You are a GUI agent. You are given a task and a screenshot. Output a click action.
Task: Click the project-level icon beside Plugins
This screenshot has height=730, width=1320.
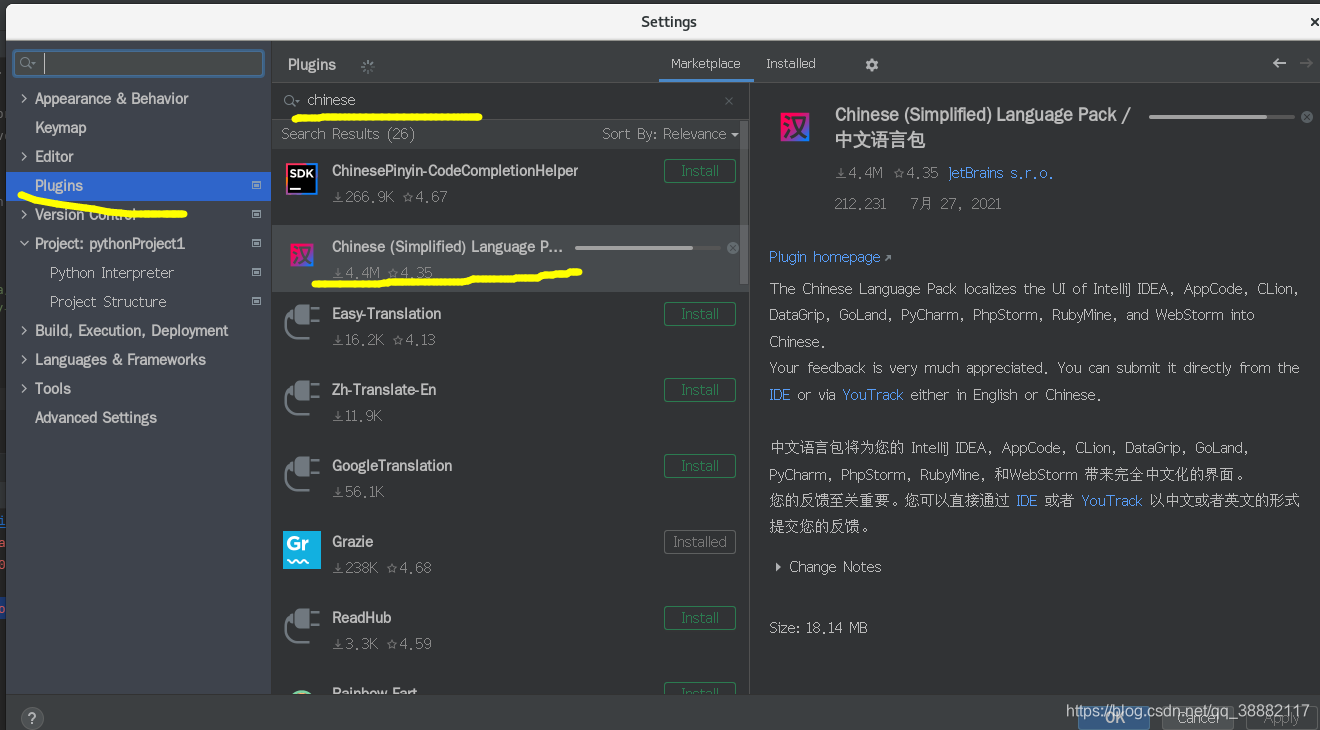256,185
